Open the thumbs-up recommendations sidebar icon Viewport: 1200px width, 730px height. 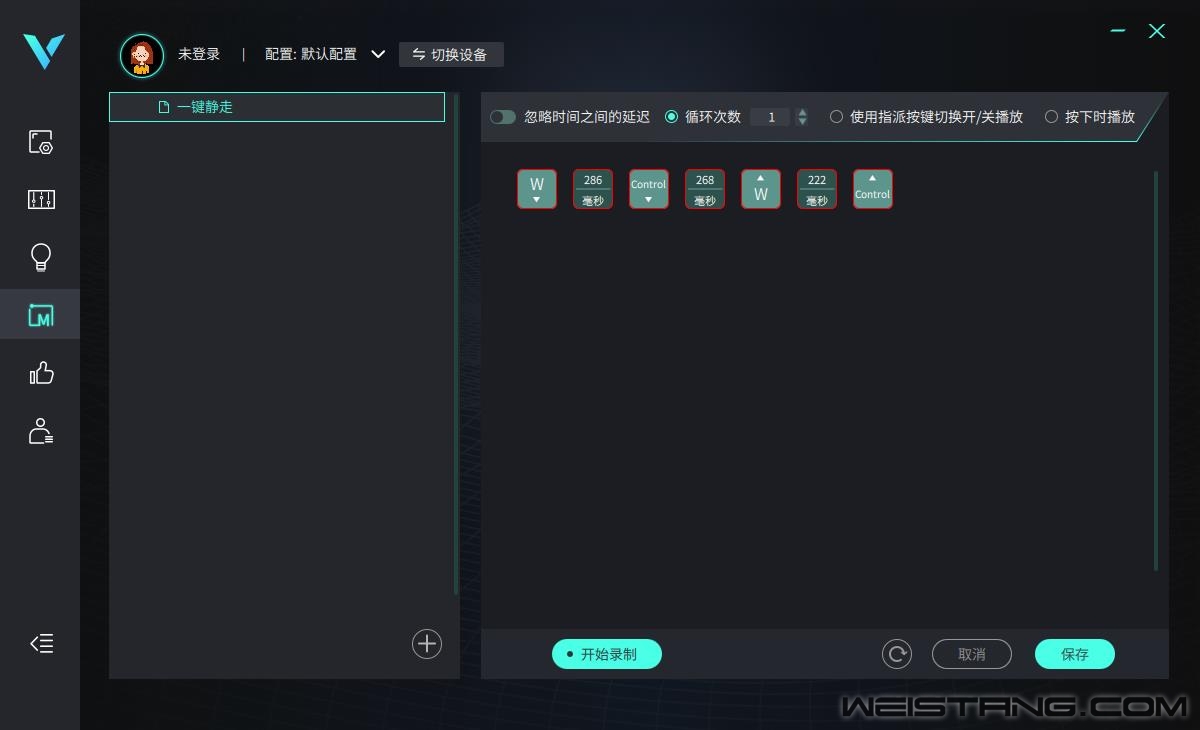(40, 374)
